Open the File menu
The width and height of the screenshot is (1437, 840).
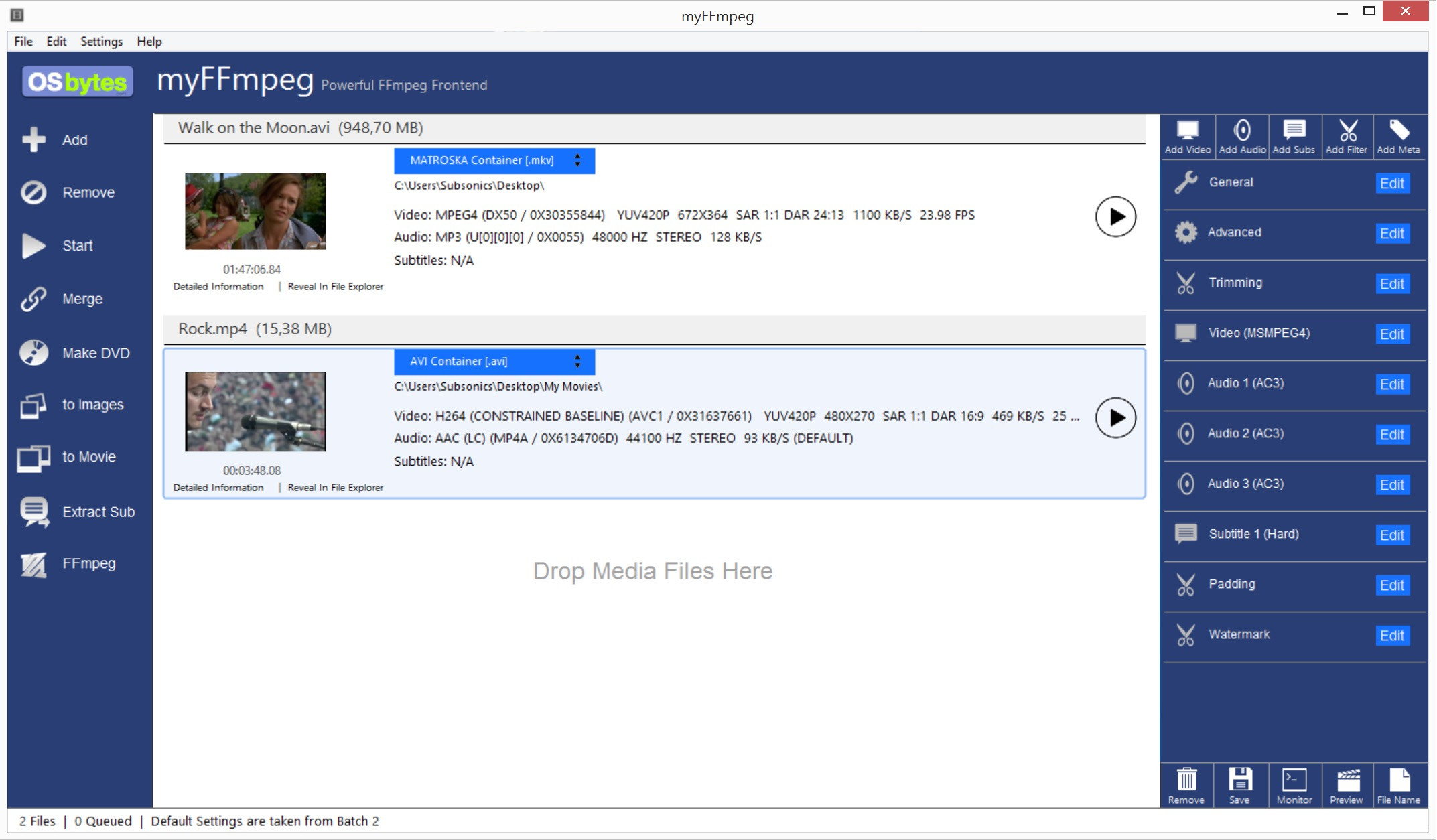(23, 41)
